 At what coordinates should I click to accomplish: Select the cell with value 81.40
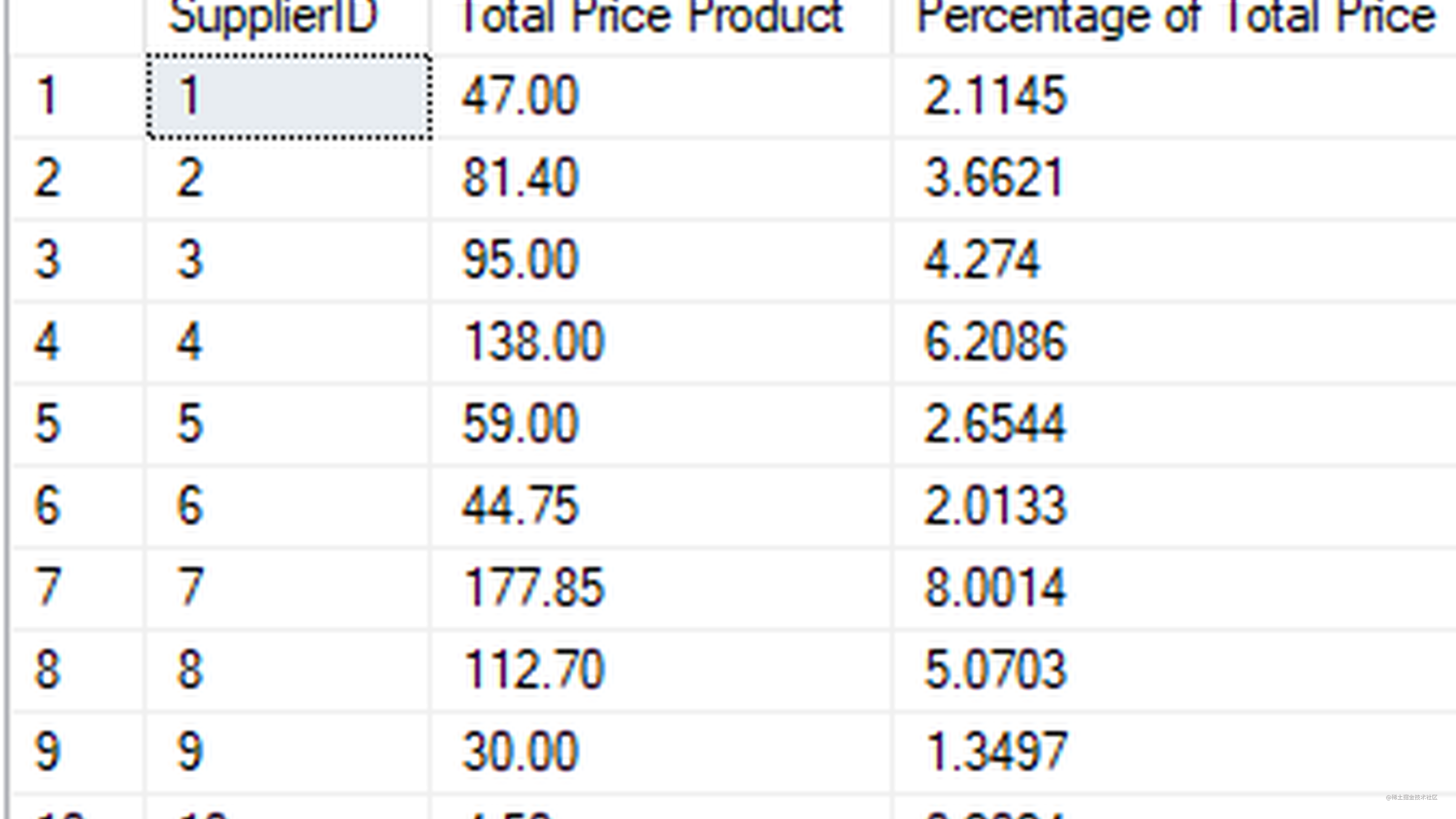661,178
